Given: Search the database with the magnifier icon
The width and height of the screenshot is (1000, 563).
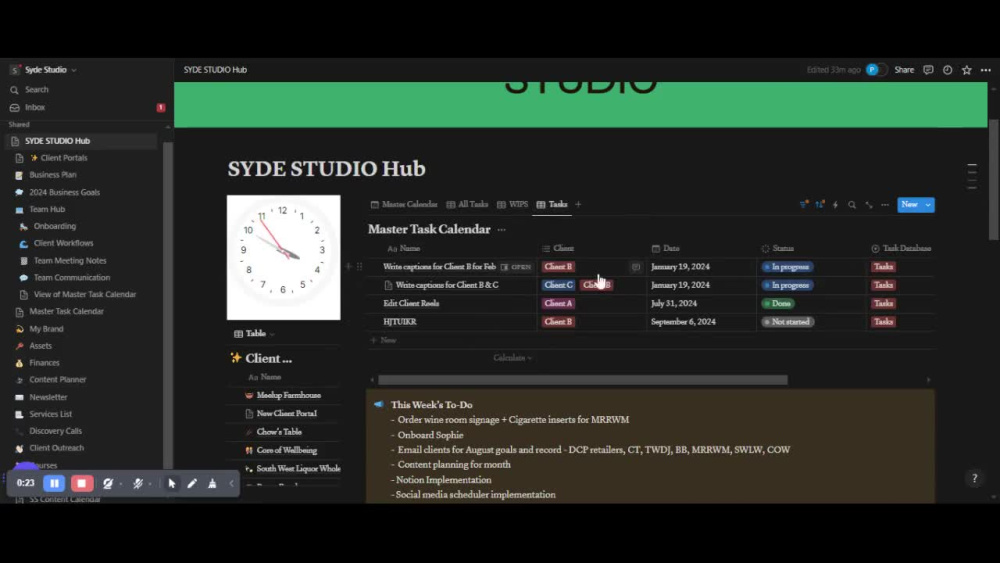Looking at the screenshot, I should coord(852,205).
